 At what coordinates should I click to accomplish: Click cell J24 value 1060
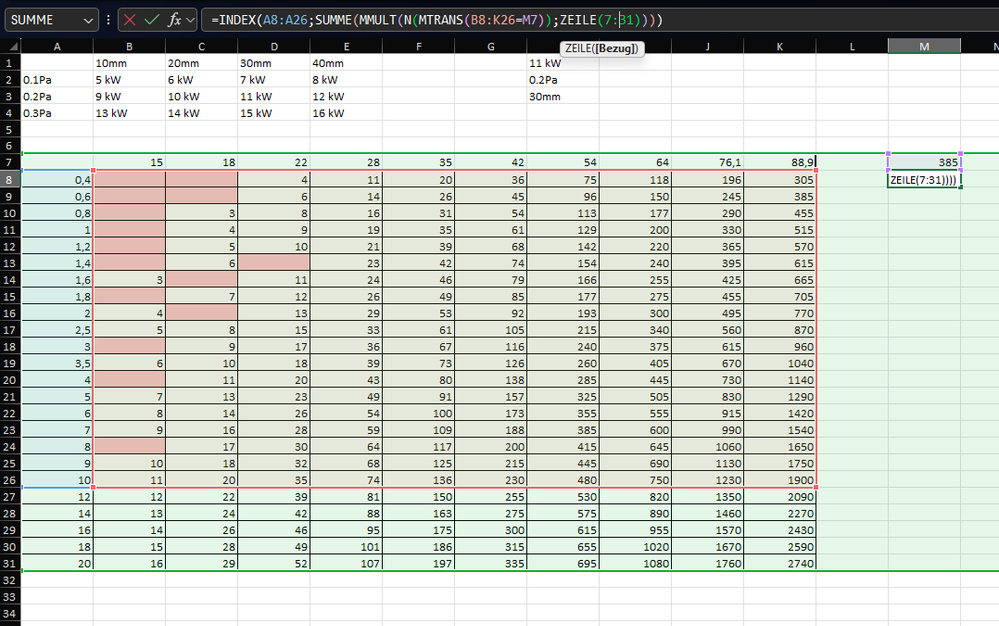[707, 446]
